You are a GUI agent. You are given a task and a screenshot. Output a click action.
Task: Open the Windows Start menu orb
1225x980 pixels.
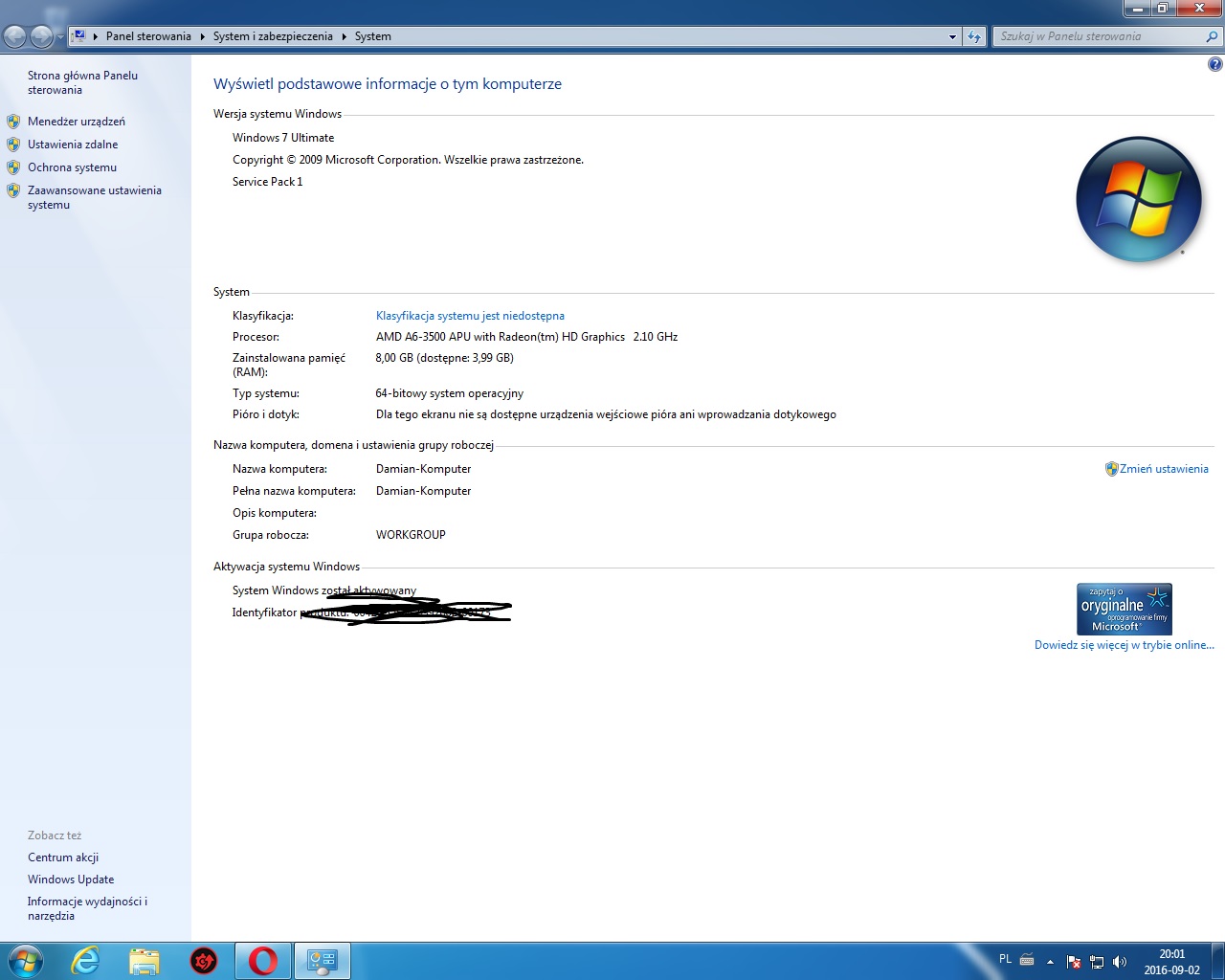[x=25, y=961]
